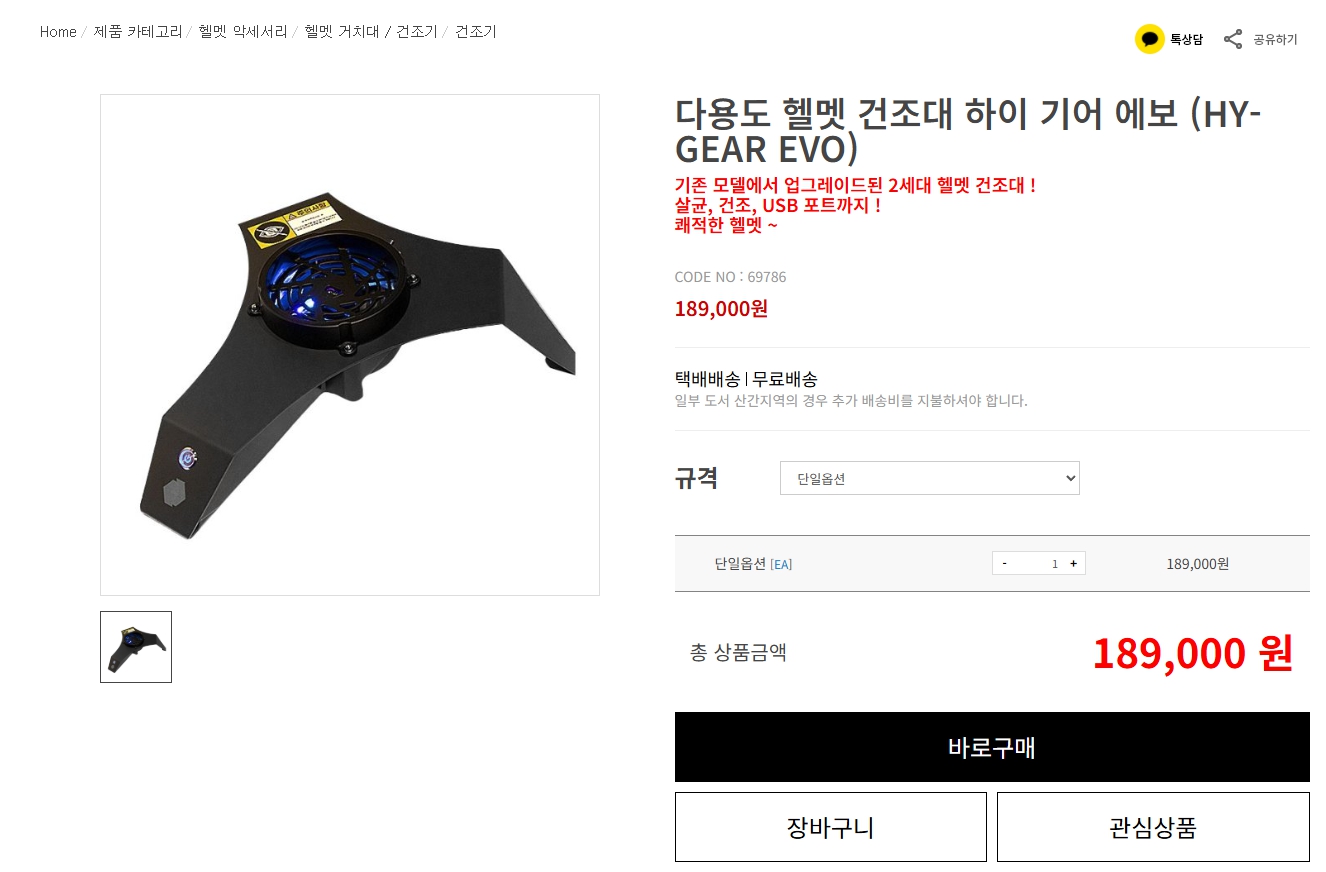Go to Home breadcrumb
The height and width of the screenshot is (872, 1326).
[x=58, y=32]
